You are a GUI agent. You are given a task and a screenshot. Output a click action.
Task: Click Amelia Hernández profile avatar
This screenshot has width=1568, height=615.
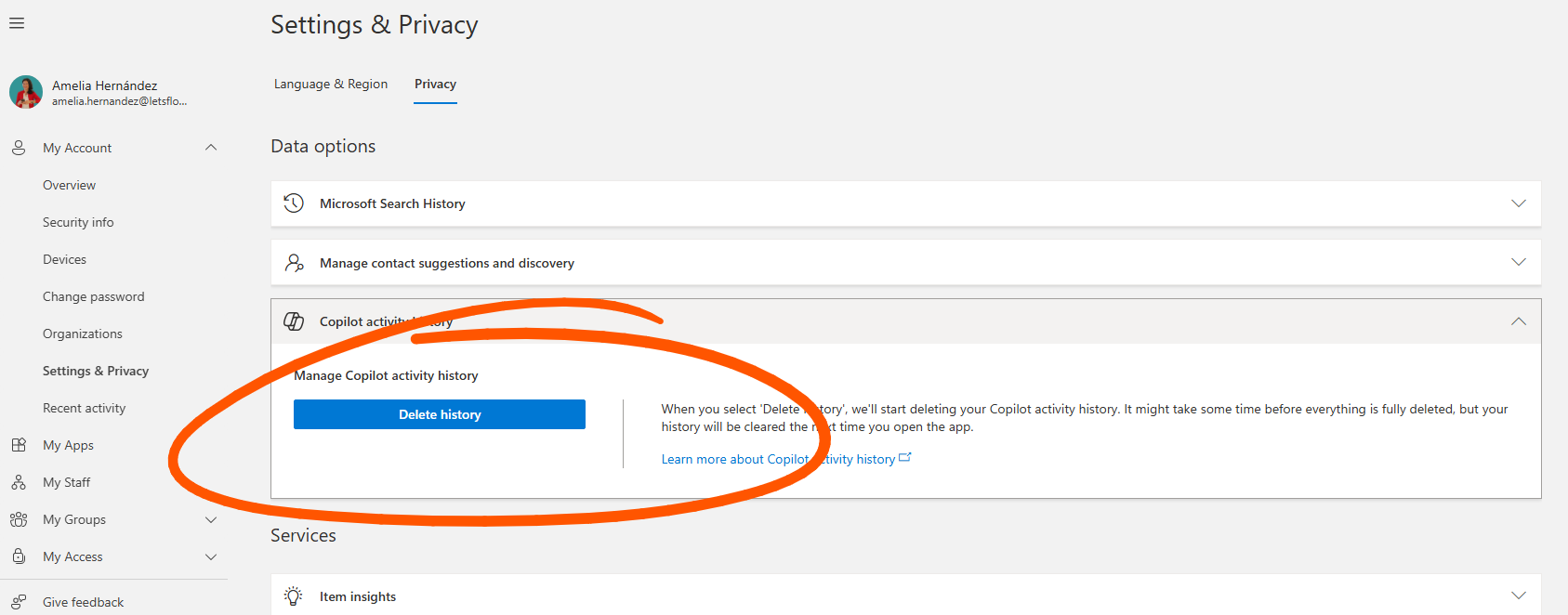click(26, 92)
